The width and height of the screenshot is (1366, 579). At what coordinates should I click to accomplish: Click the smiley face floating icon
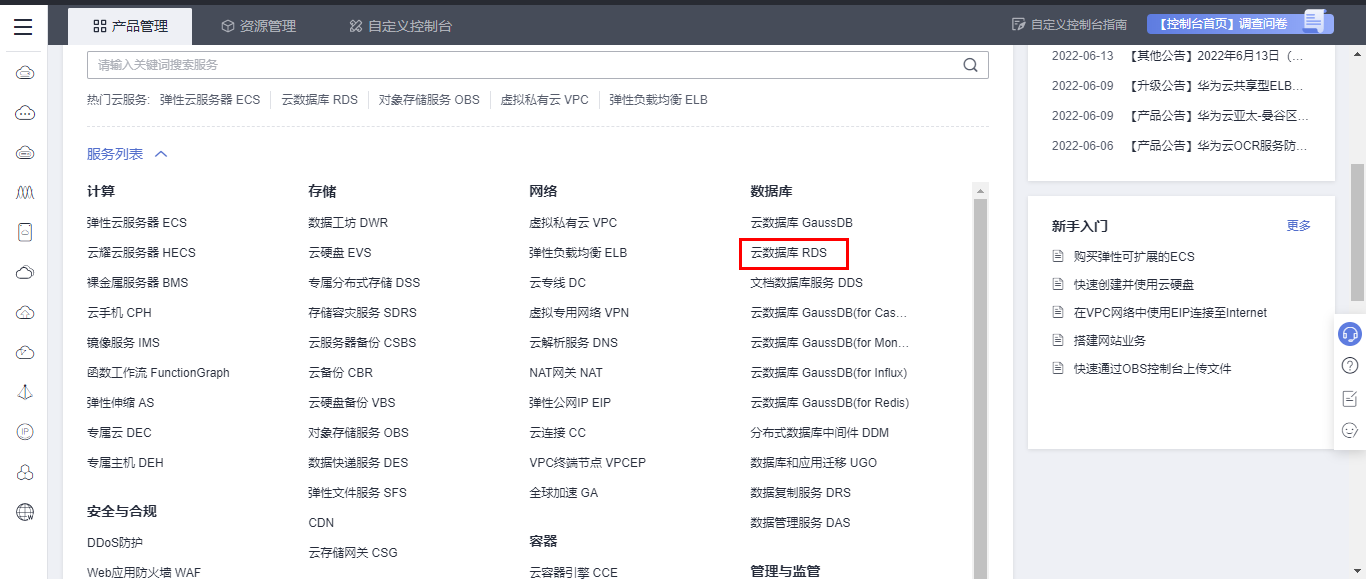pos(1350,431)
